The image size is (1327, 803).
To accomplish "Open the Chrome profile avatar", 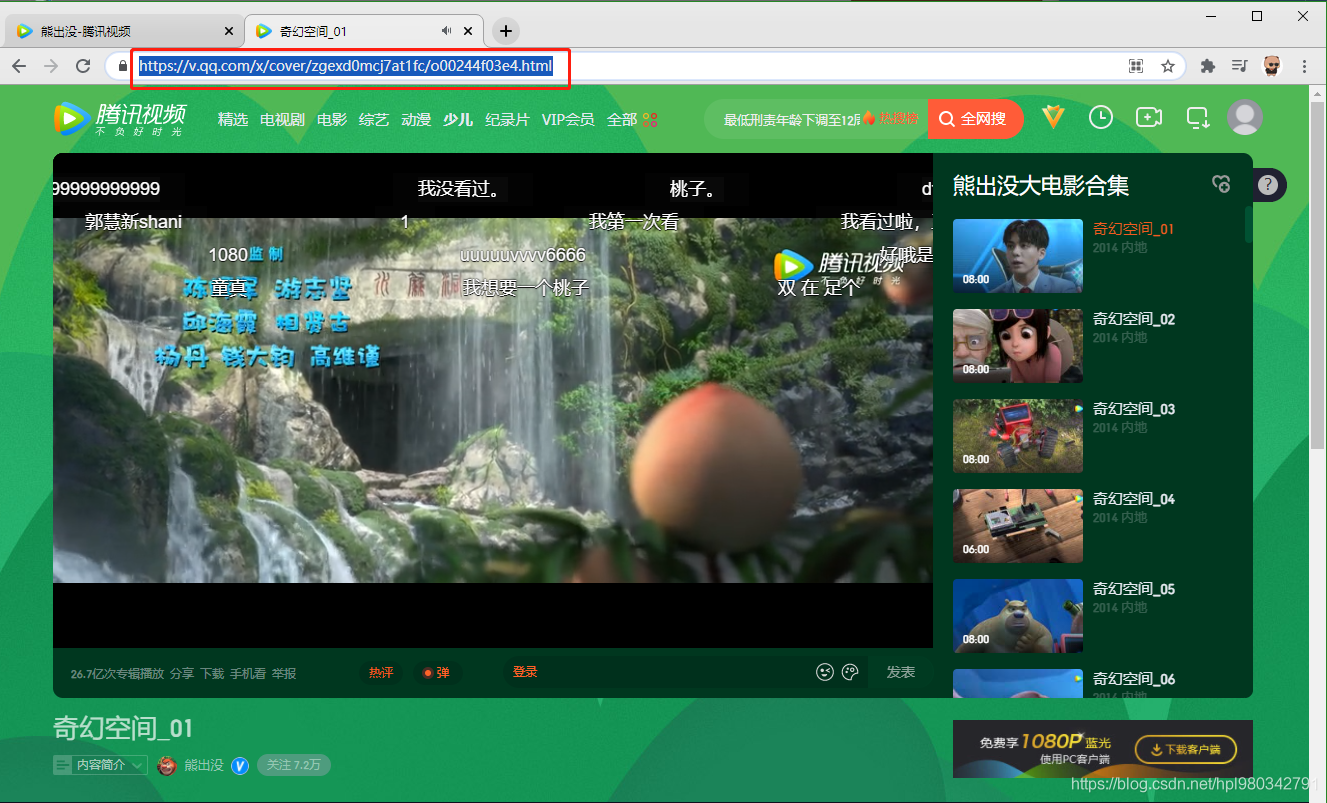I will (1272, 66).
